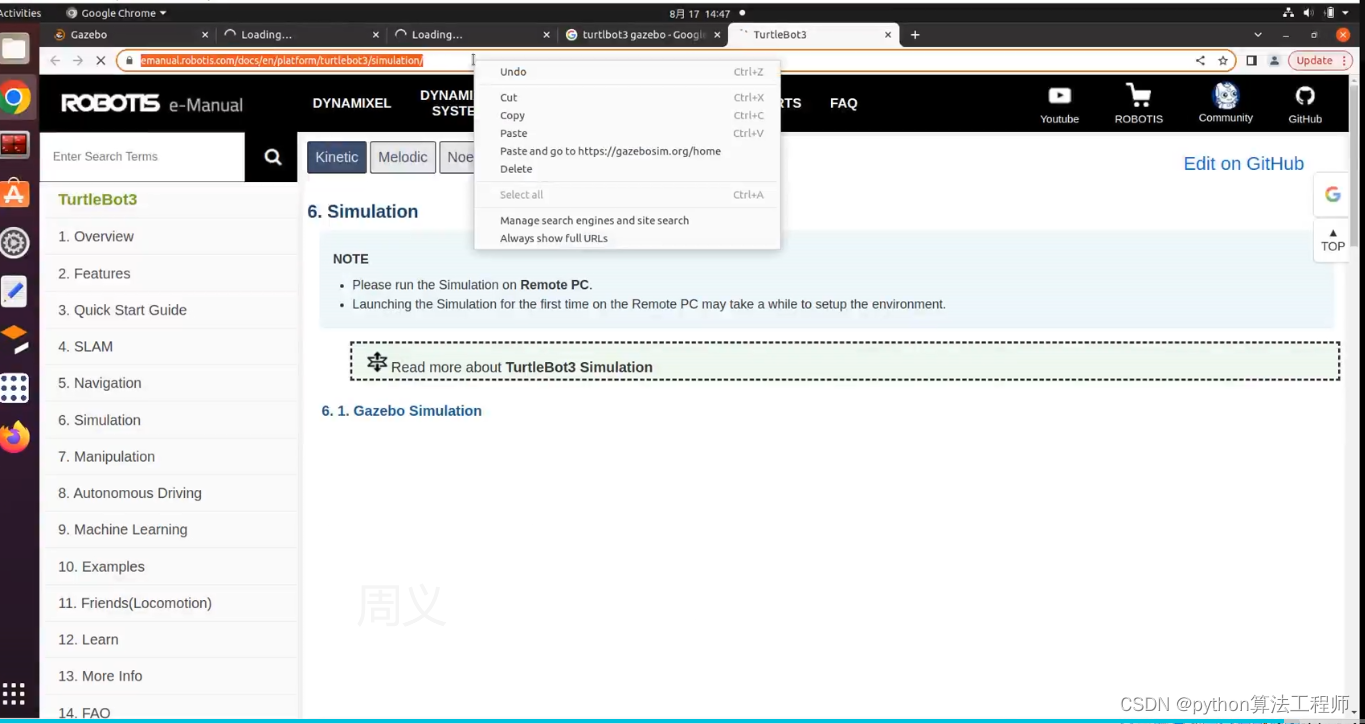
Task: Open TurtleBot3 sidebar heading
Action: (98, 200)
